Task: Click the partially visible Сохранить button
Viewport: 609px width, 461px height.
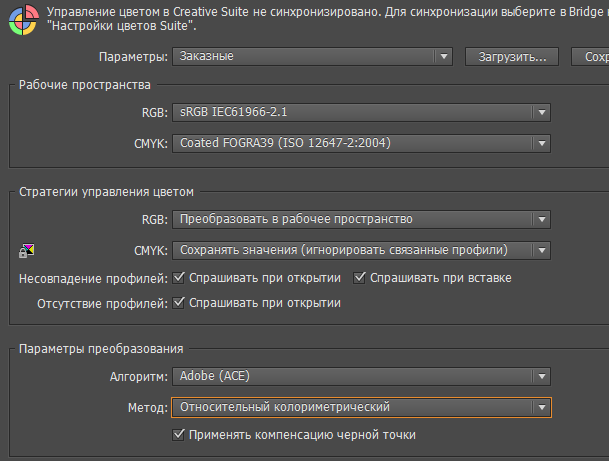Action: (590, 57)
